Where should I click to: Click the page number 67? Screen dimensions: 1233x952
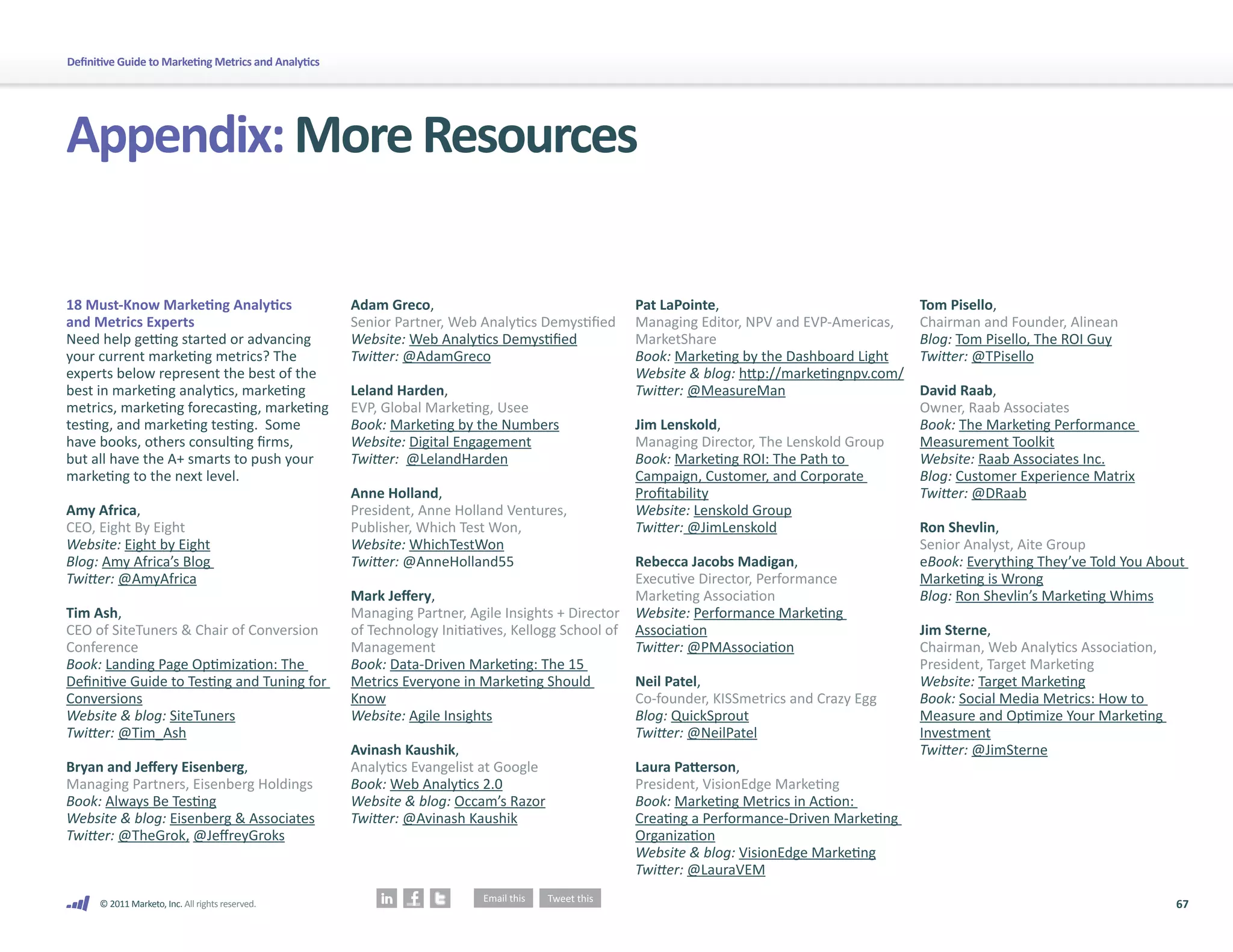(1182, 904)
